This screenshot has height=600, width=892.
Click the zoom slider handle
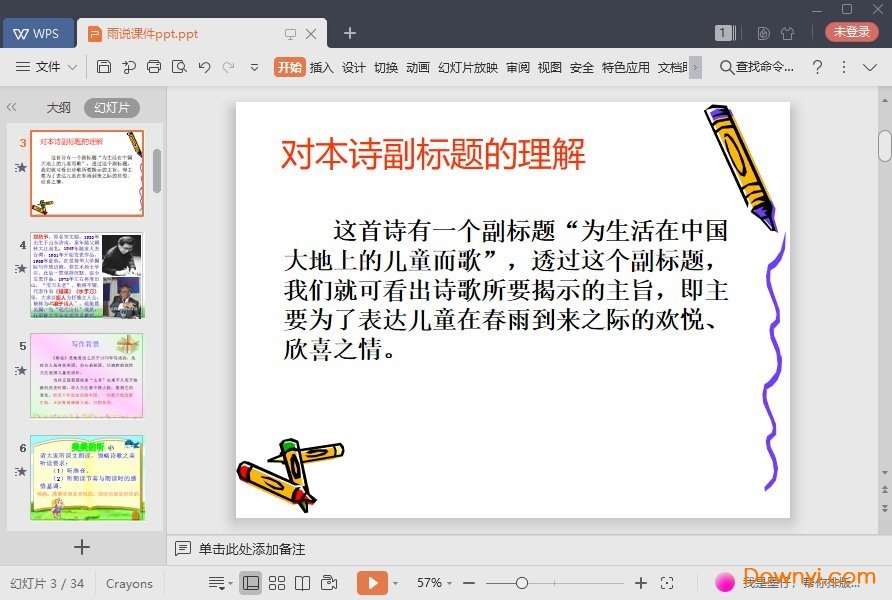(521, 583)
